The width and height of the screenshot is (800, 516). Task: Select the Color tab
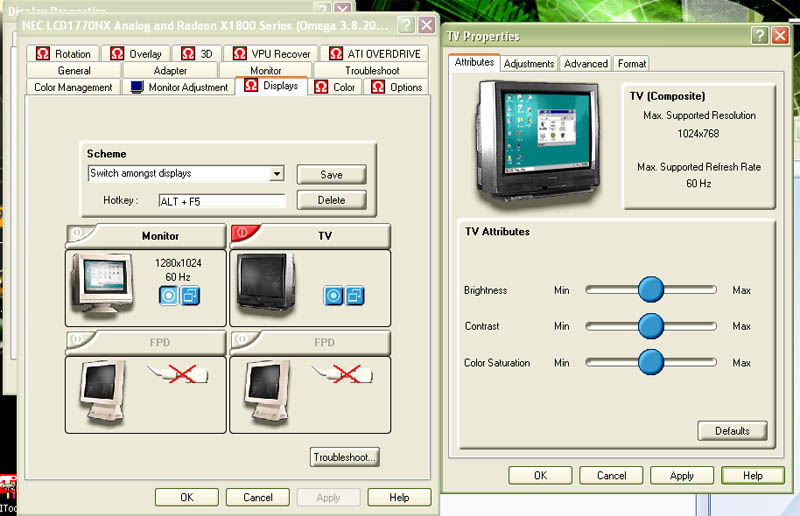(335, 87)
